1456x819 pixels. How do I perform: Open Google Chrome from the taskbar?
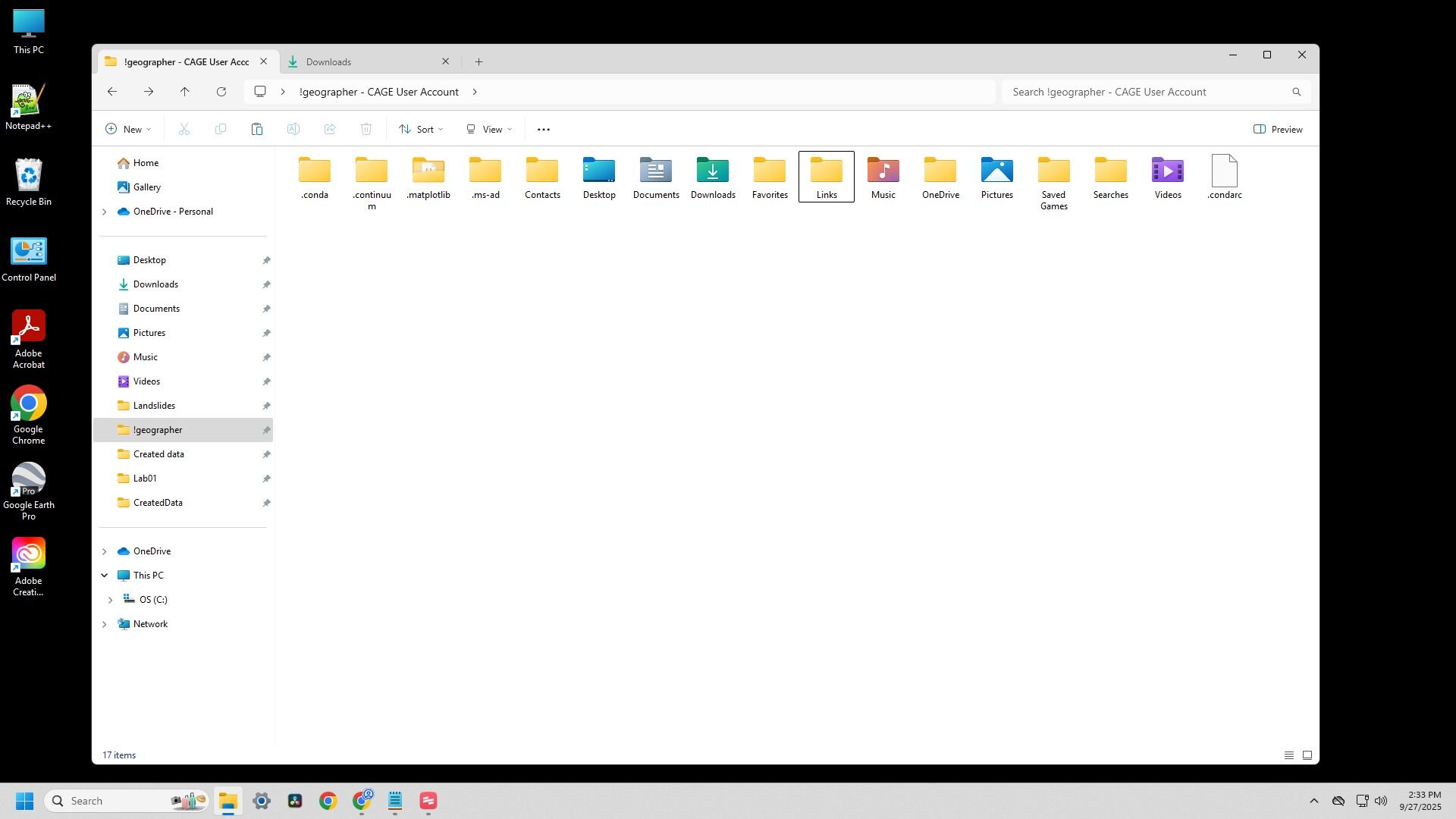[x=328, y=802]
